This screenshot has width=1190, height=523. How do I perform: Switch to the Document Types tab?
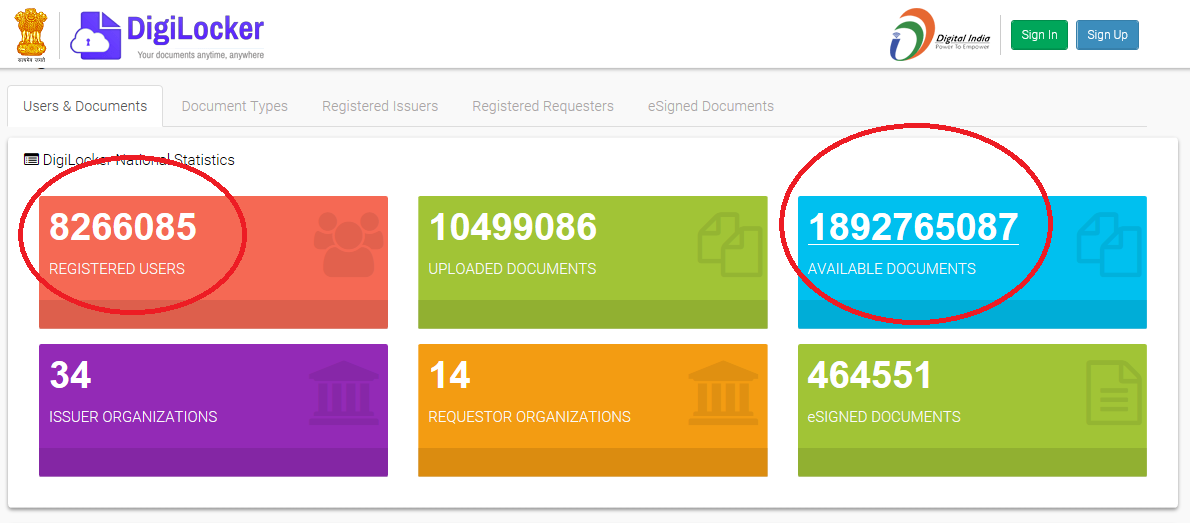point(235,106)
